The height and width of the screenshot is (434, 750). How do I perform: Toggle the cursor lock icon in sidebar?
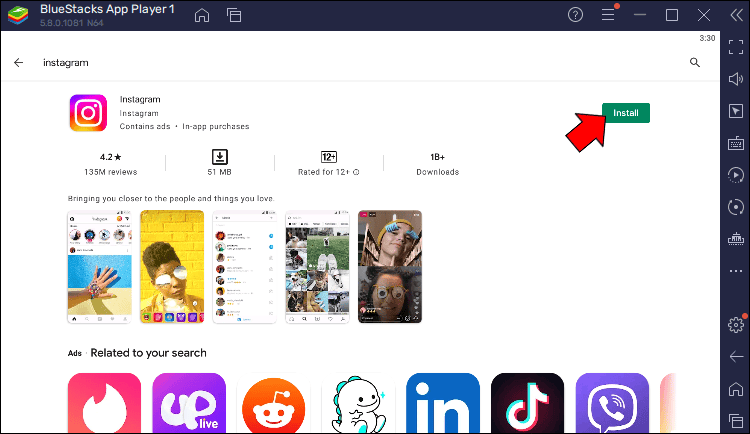(x=736, y=111)
